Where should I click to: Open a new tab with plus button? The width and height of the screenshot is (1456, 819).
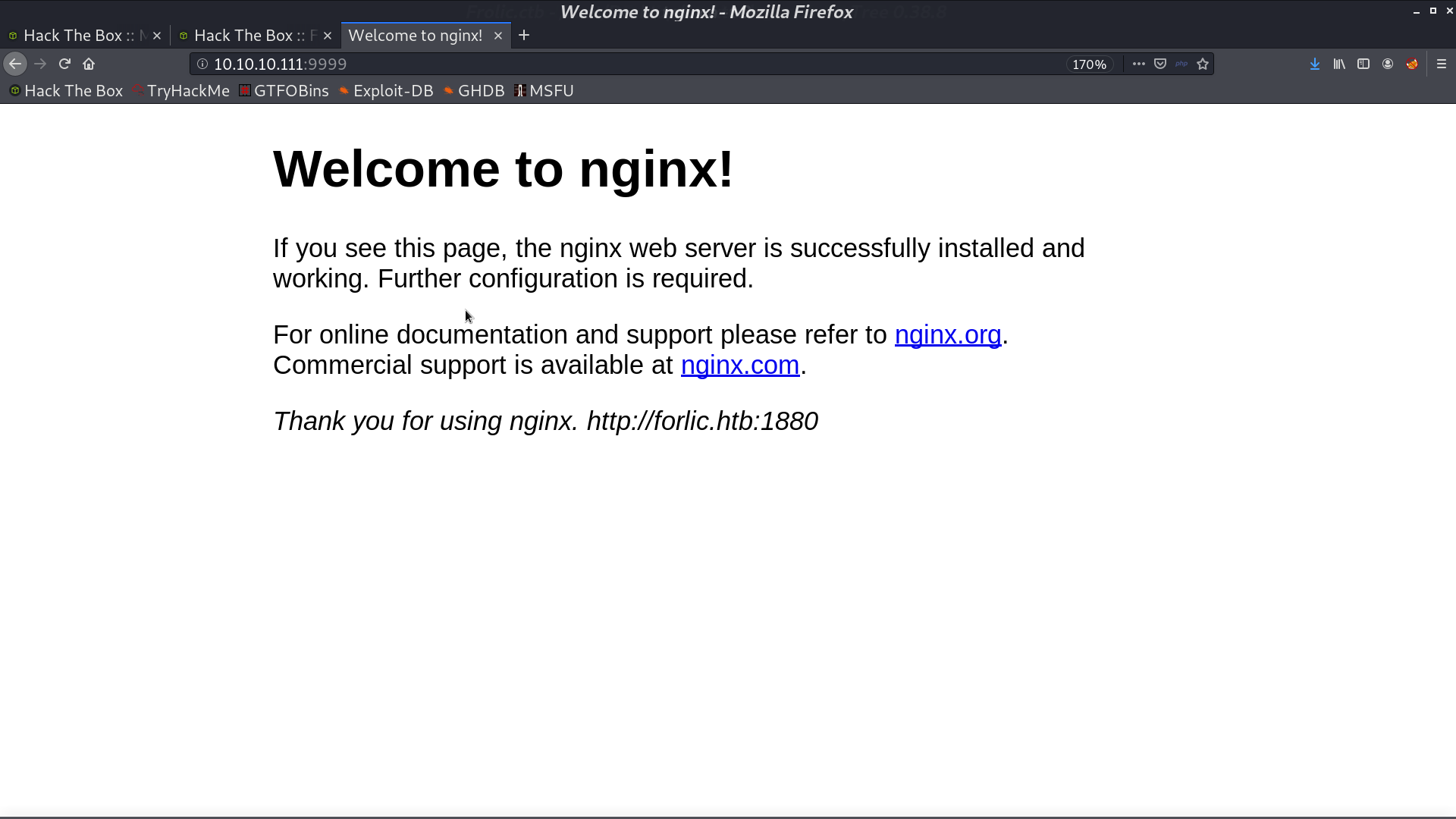coord(524,36)
